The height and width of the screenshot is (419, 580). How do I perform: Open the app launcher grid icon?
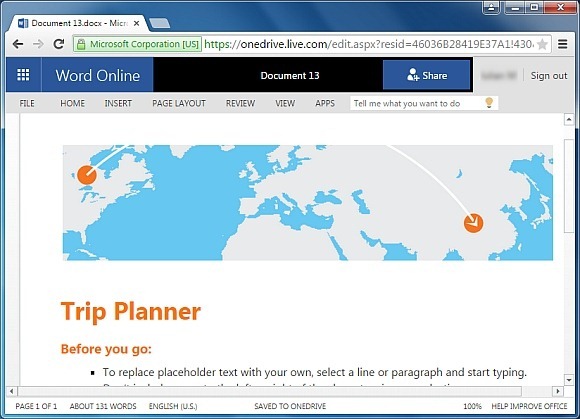pos(23,75)
